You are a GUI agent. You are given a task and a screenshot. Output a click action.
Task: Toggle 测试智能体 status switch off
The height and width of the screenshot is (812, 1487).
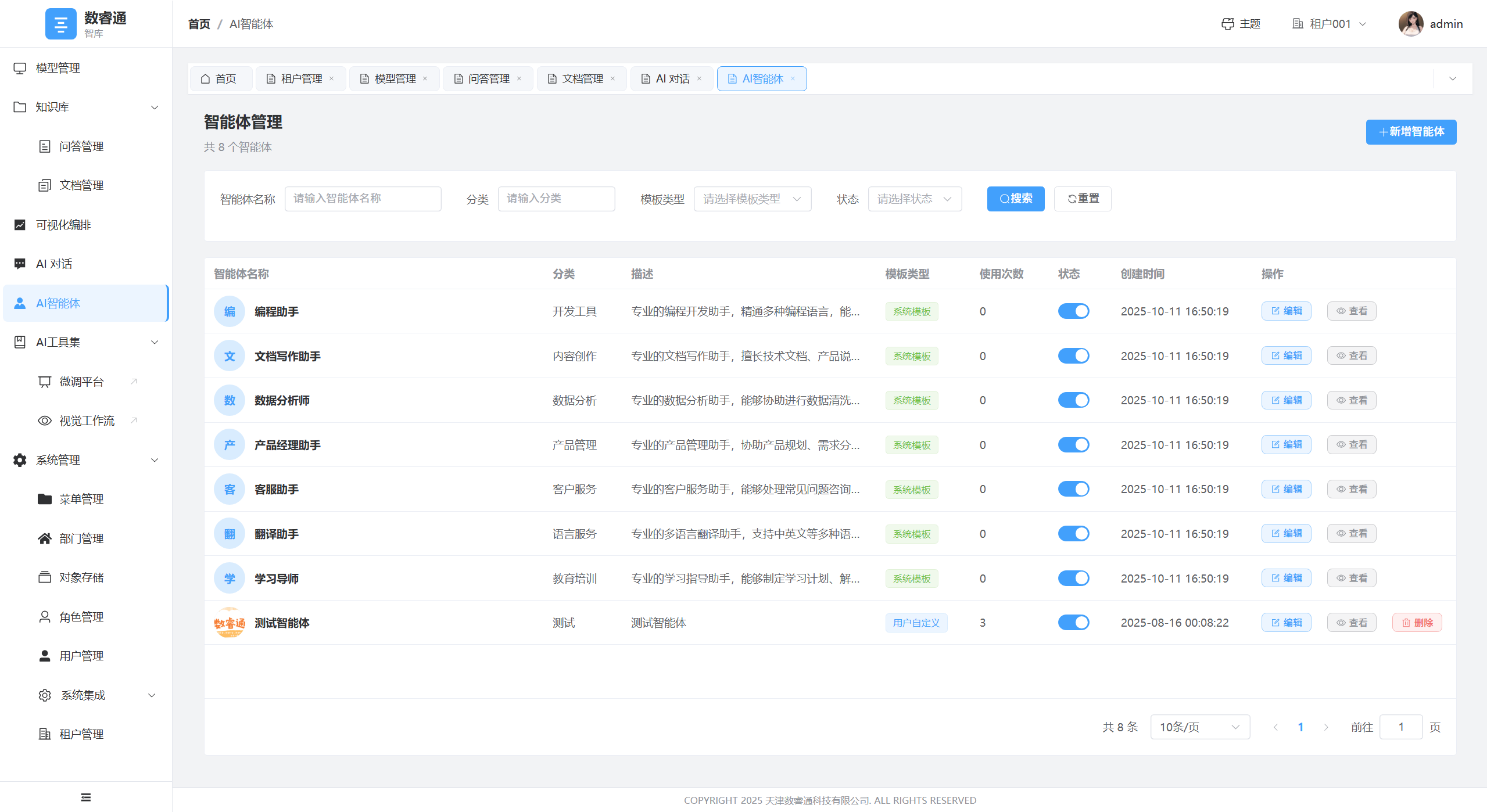(x=1073, y=623)
